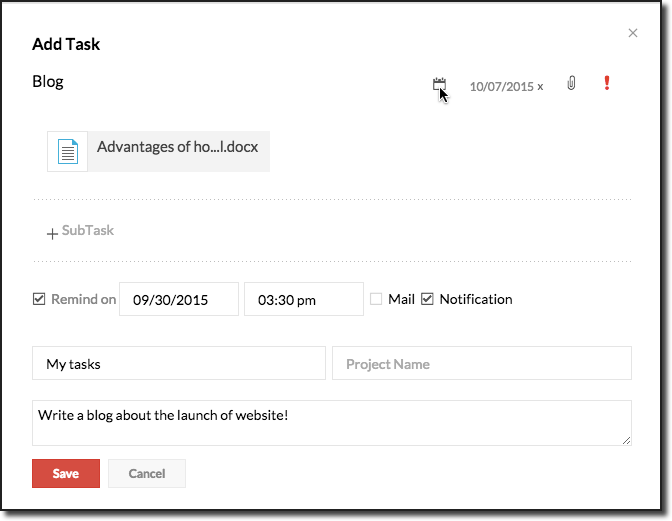Uncheck the Remind on checkbox
672x521 pixels.
40,299
